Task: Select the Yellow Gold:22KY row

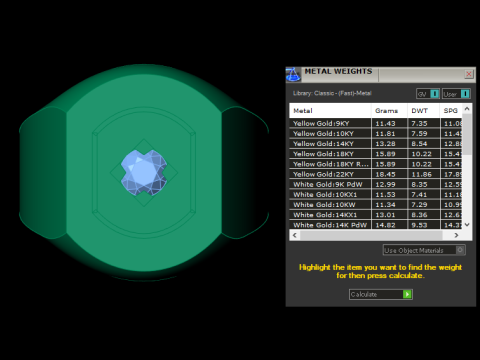Action: pyautogui.click(x=376, y=174)
